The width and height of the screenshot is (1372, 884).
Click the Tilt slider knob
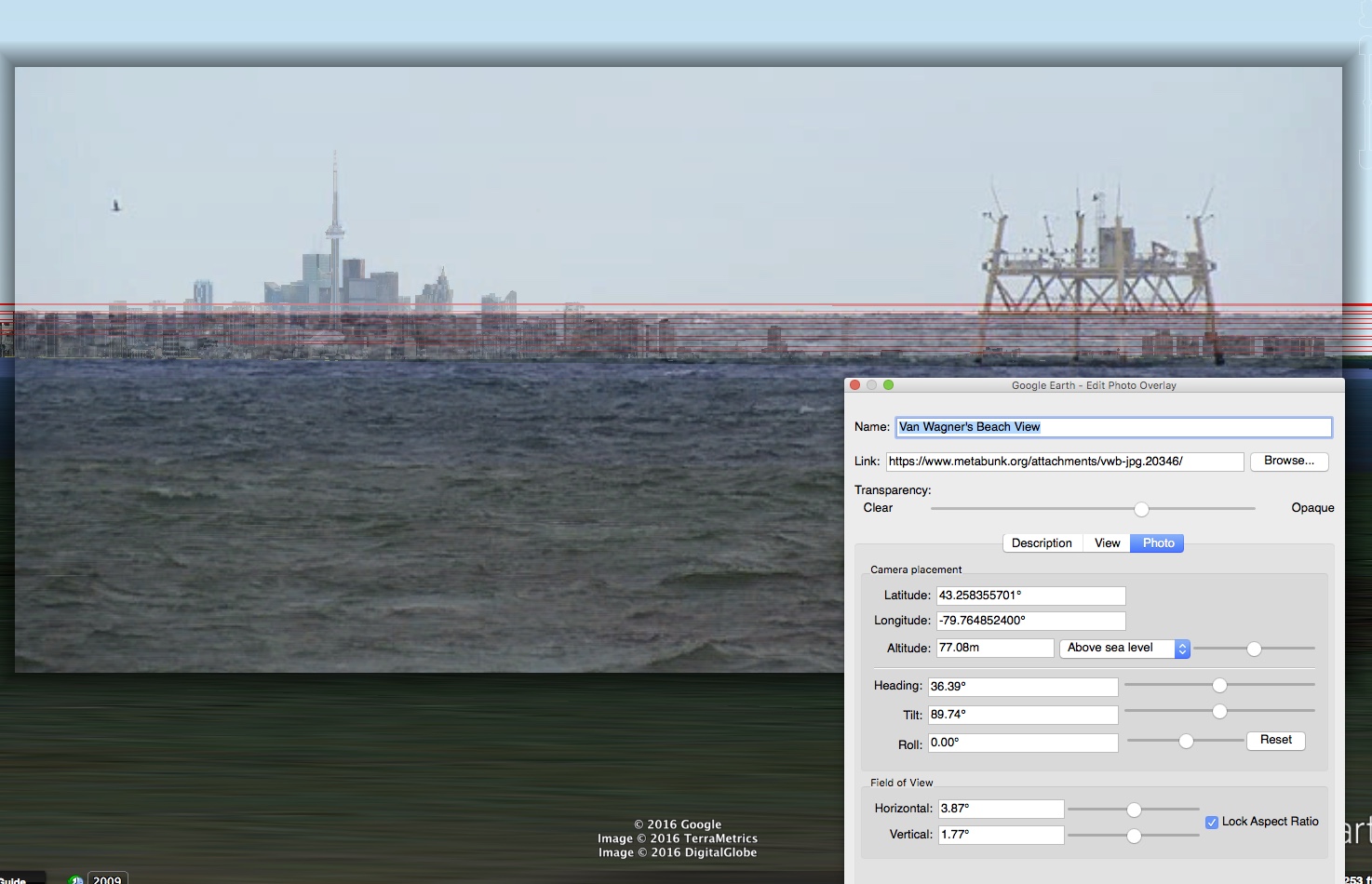1219,712
